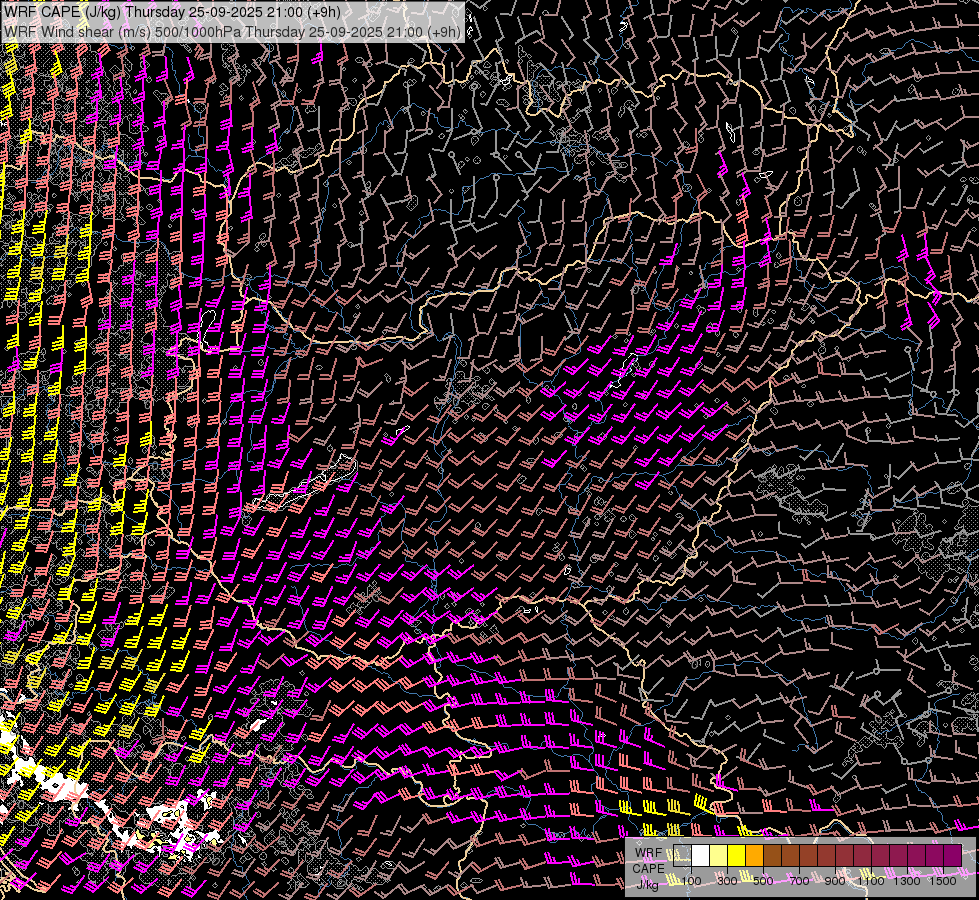Click the WRF Wind shear title line
The width and height of the screenshot is (979, 900).
(x=232, y=32)
